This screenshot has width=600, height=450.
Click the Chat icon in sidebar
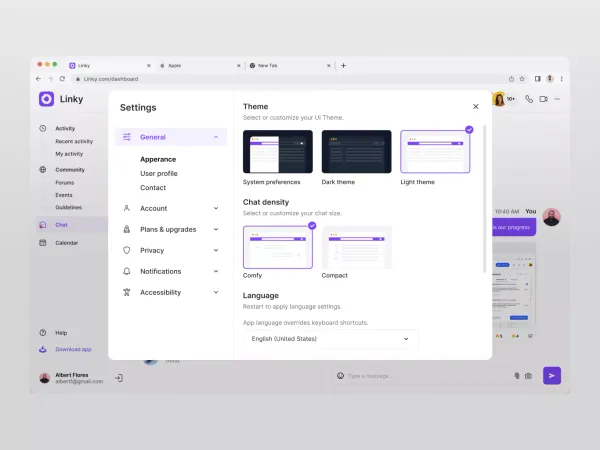tap(43, 225)
